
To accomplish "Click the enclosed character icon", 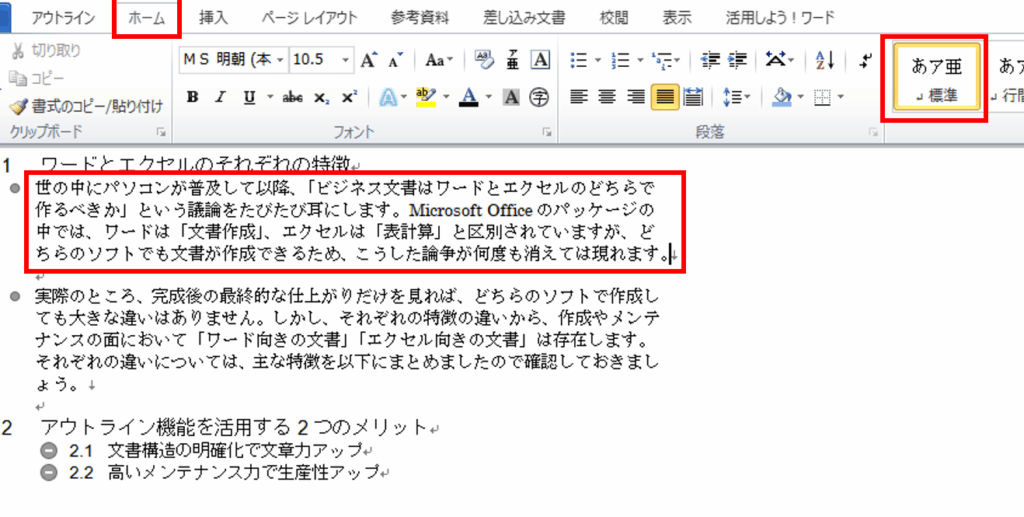I will point(539,97).
